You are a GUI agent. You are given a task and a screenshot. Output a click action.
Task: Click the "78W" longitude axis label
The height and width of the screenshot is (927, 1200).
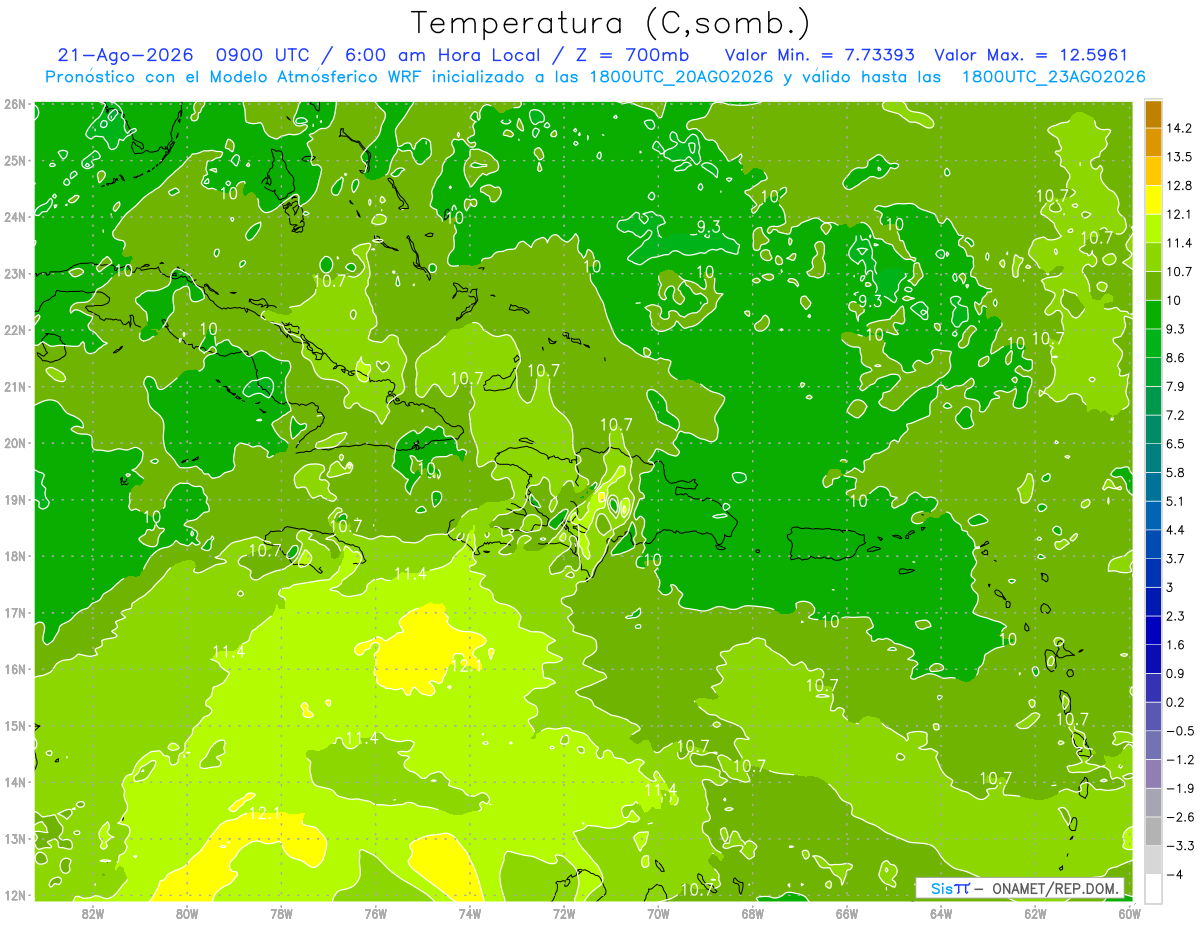click(281, 913)
